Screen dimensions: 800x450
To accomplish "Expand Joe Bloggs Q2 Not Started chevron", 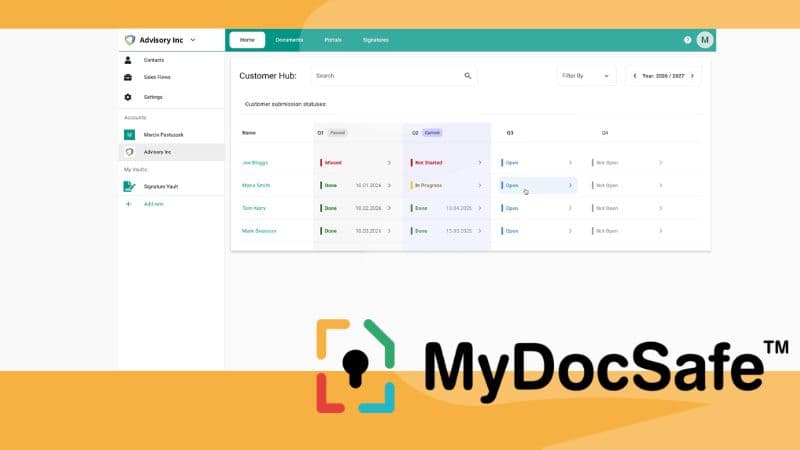I will click(x=480, y=163).
